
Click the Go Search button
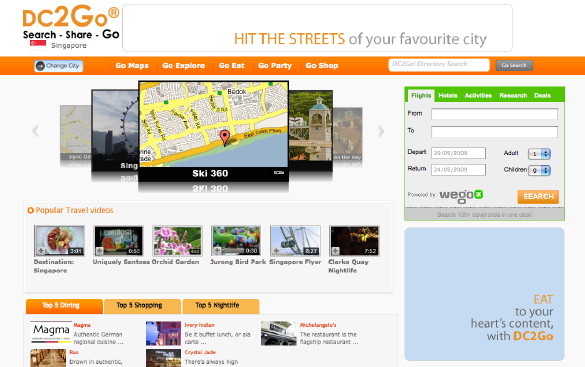pyautogui.click(x=514, y=65)
